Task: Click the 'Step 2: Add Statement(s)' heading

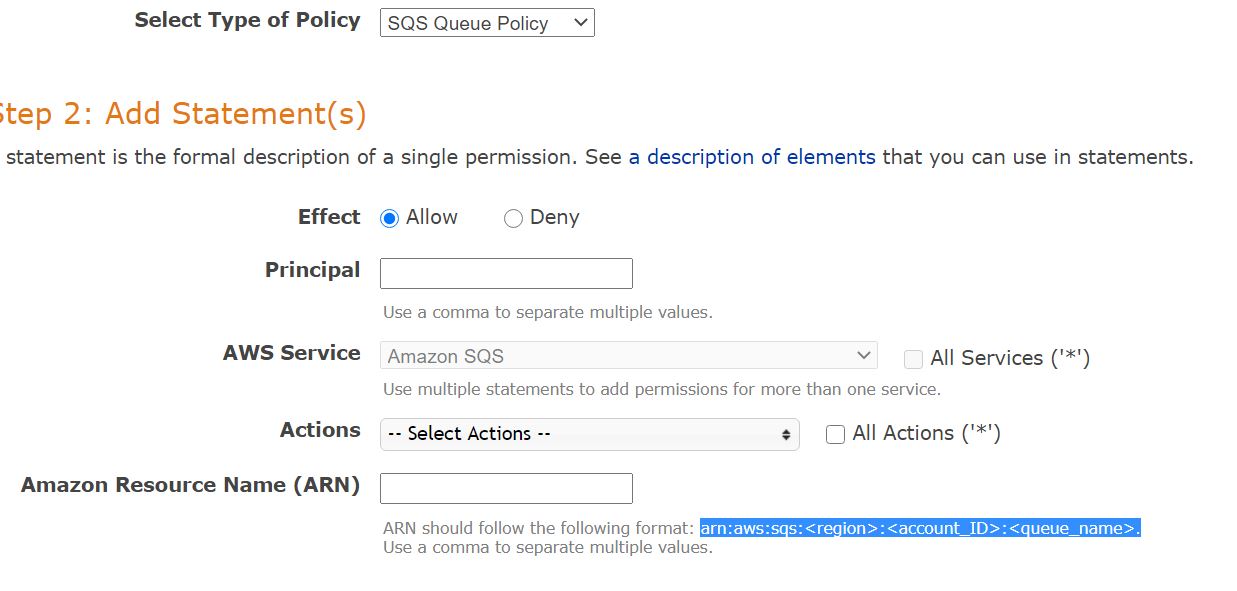Action: pos(182,114)
